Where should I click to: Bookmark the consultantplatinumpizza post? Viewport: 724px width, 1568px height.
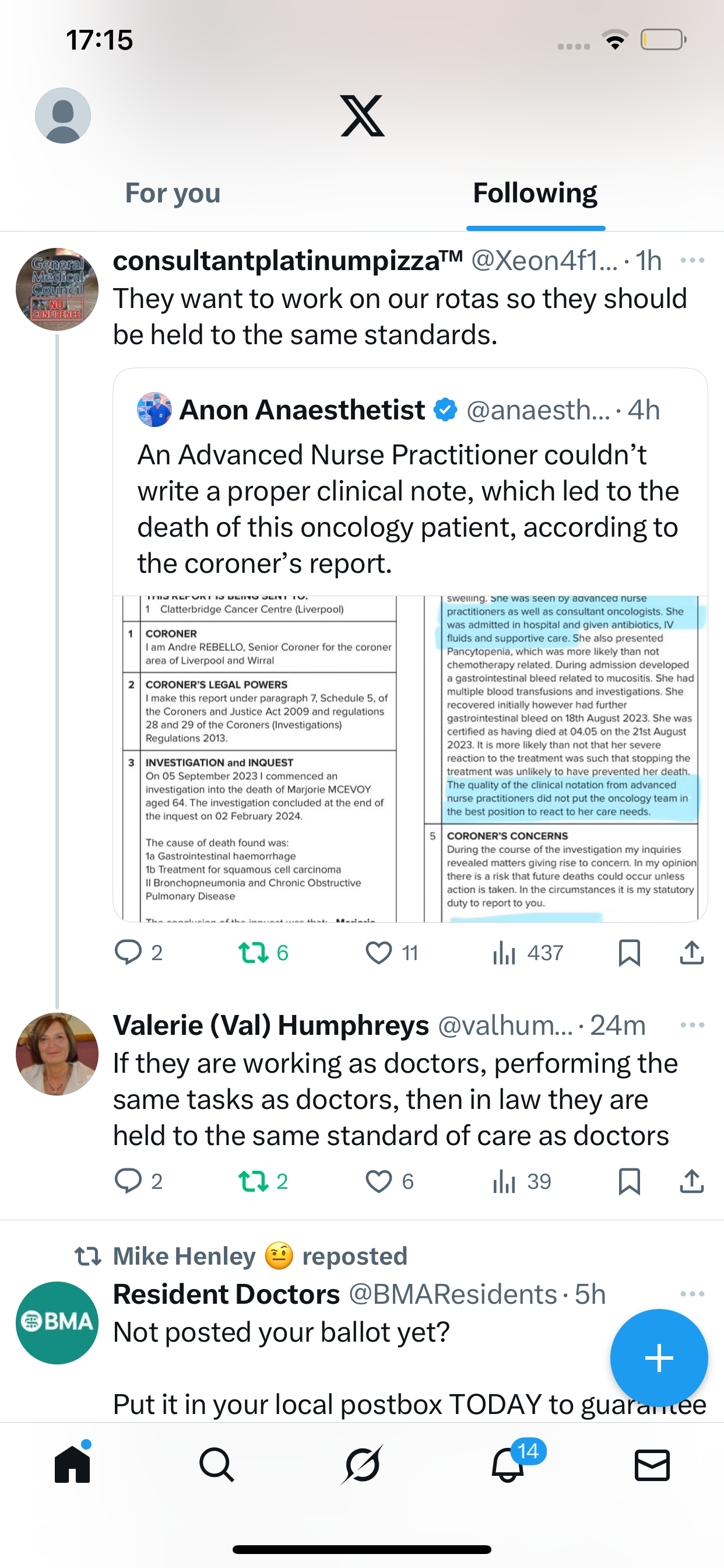[629, 953]
